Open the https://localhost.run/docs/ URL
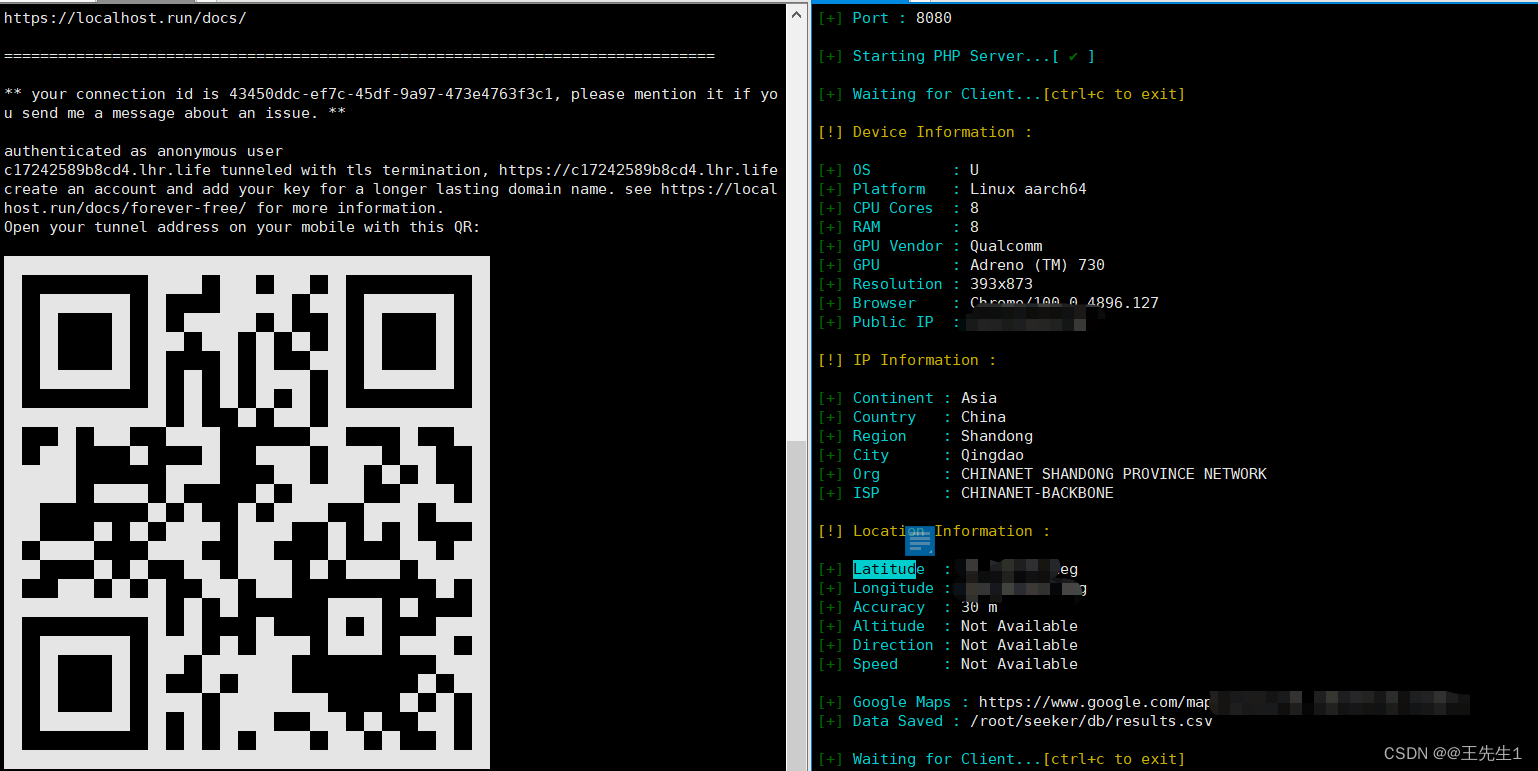This screenshot has height=771, width=1538. (124, 17)
